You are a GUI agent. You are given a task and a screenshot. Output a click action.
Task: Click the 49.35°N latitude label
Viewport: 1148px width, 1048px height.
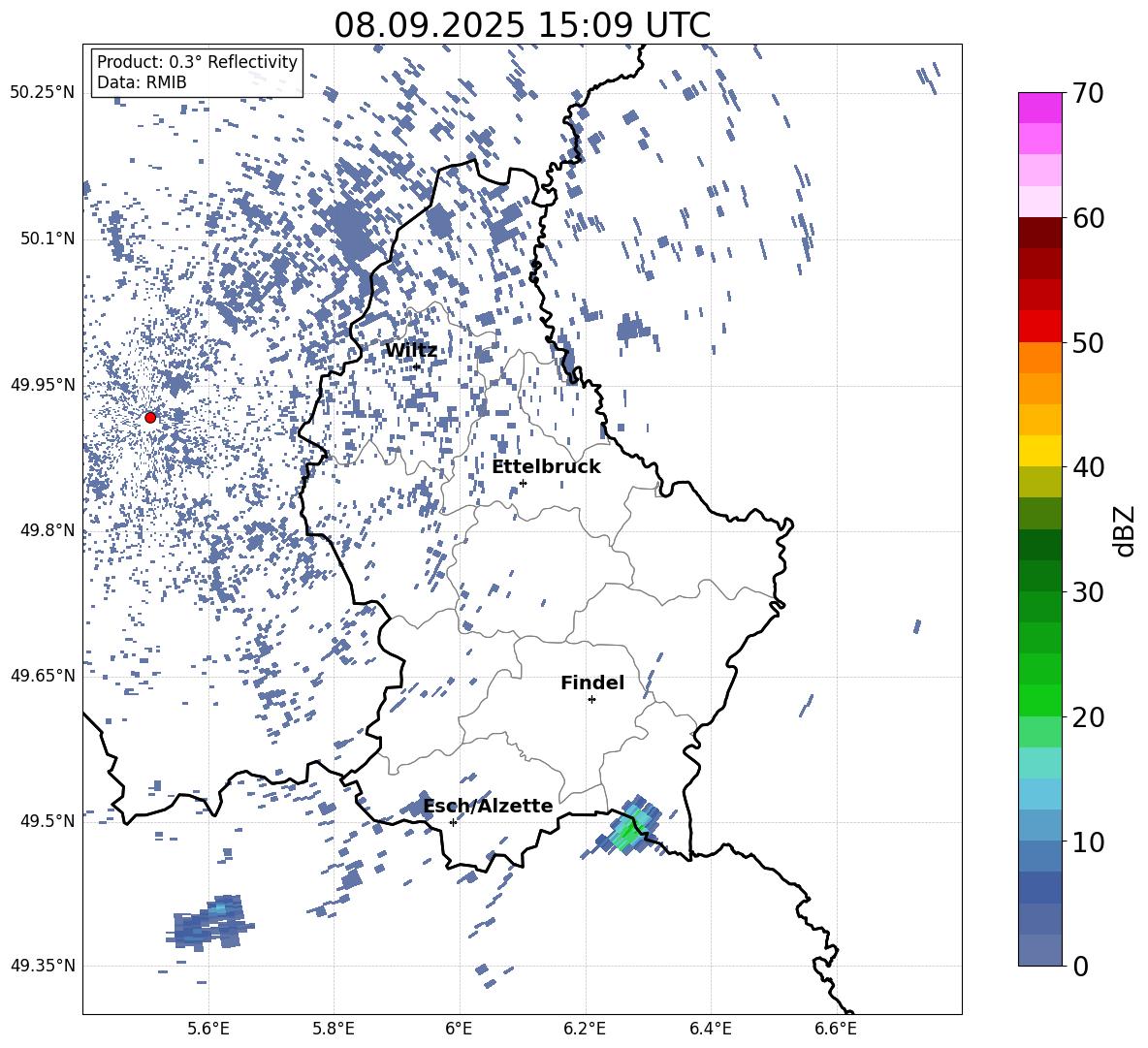(x=43, y=966)
